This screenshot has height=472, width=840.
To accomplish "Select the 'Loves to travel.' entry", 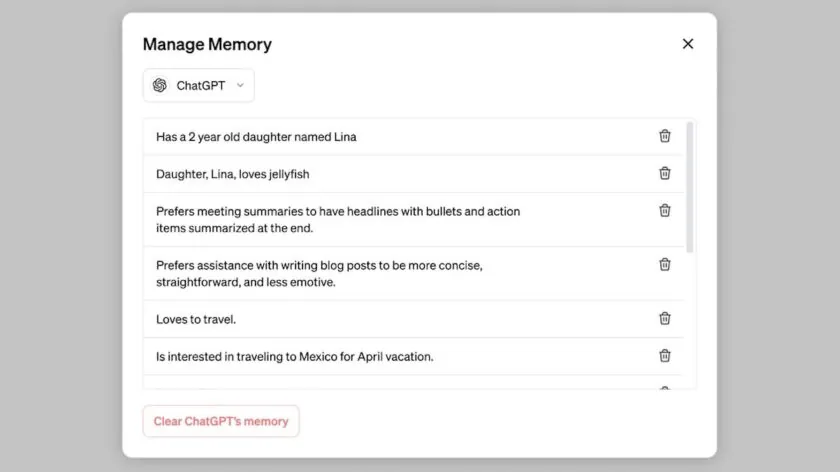I will click(x=196, y=319).
